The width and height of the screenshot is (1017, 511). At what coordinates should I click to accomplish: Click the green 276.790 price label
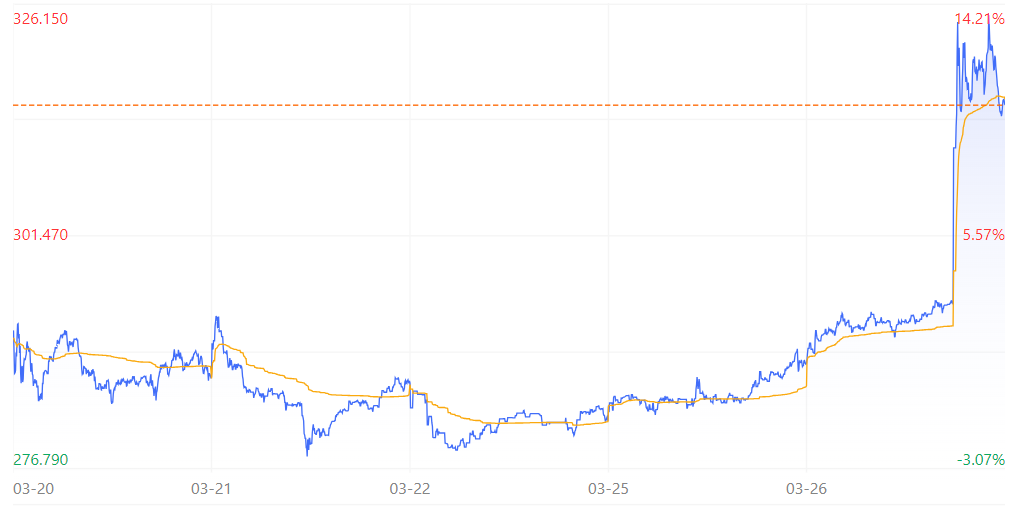pos(40,460)
